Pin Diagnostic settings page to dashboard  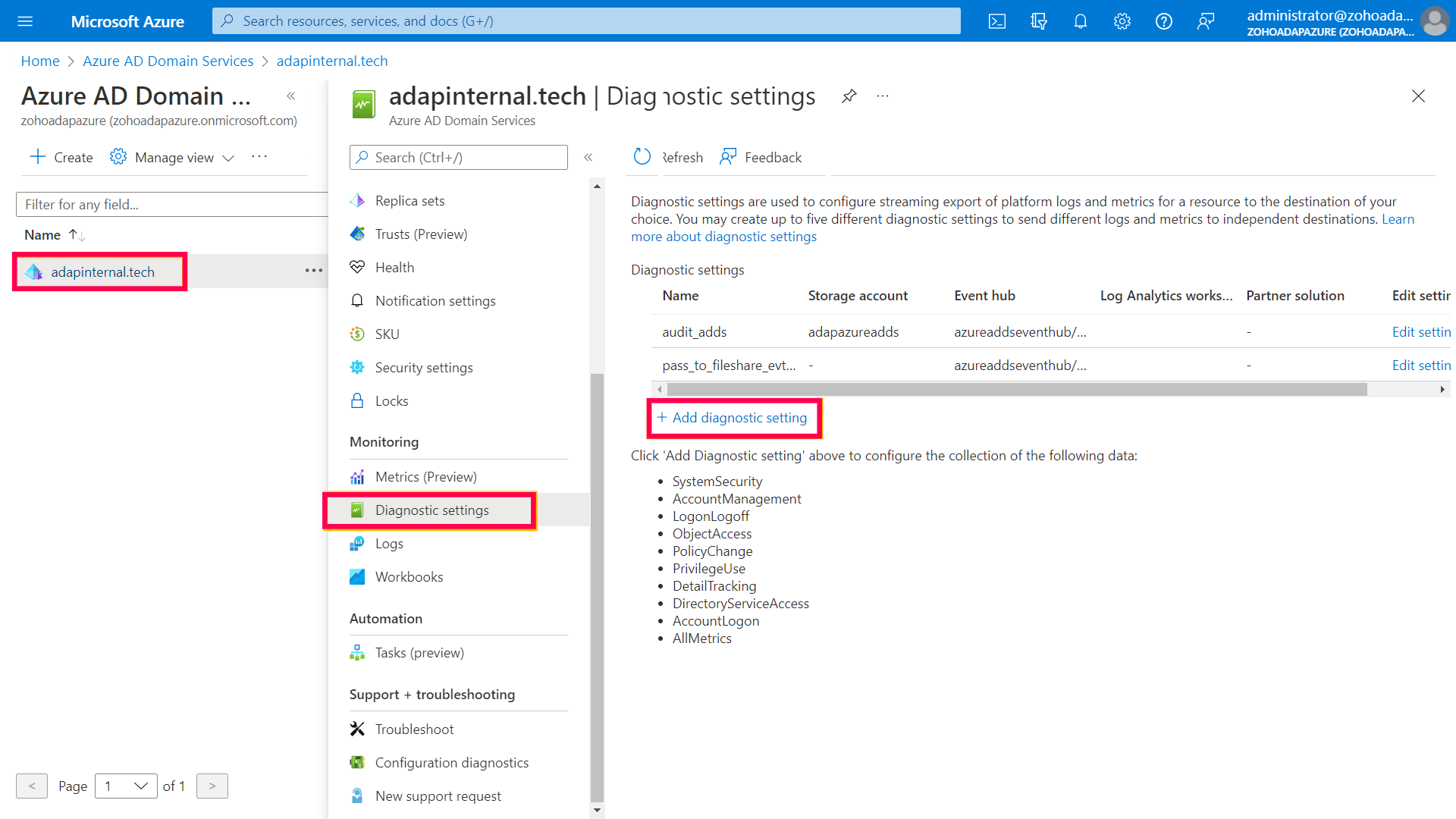click(849, 96)
